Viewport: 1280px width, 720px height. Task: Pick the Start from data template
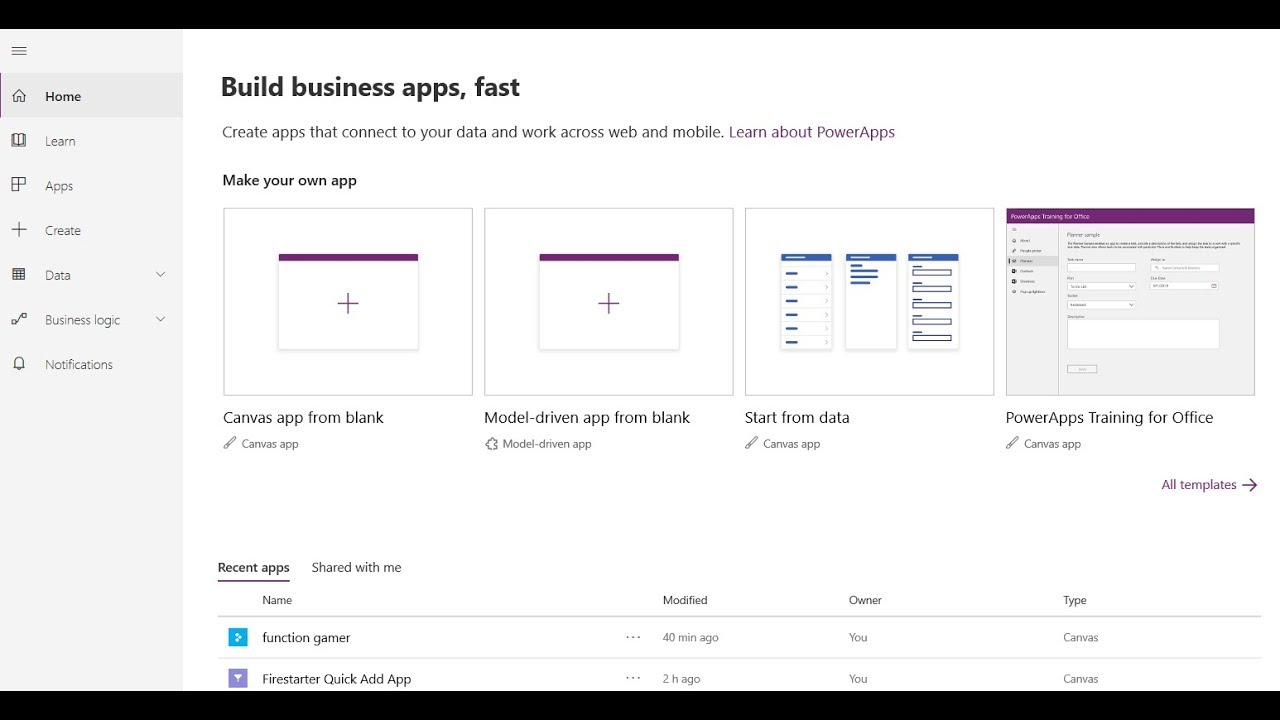[869, 302]
